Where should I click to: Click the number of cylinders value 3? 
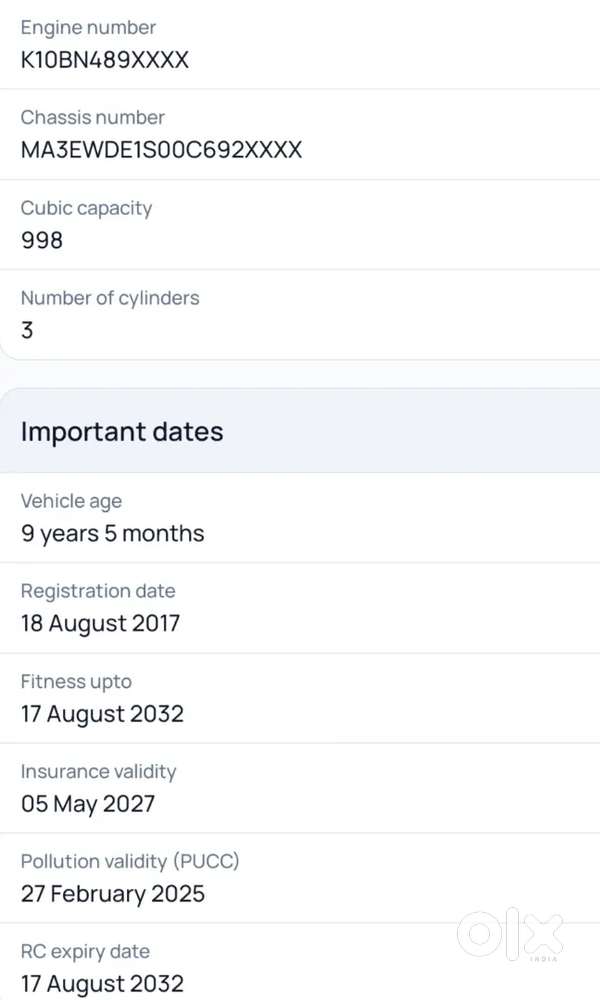pos(27,330)
